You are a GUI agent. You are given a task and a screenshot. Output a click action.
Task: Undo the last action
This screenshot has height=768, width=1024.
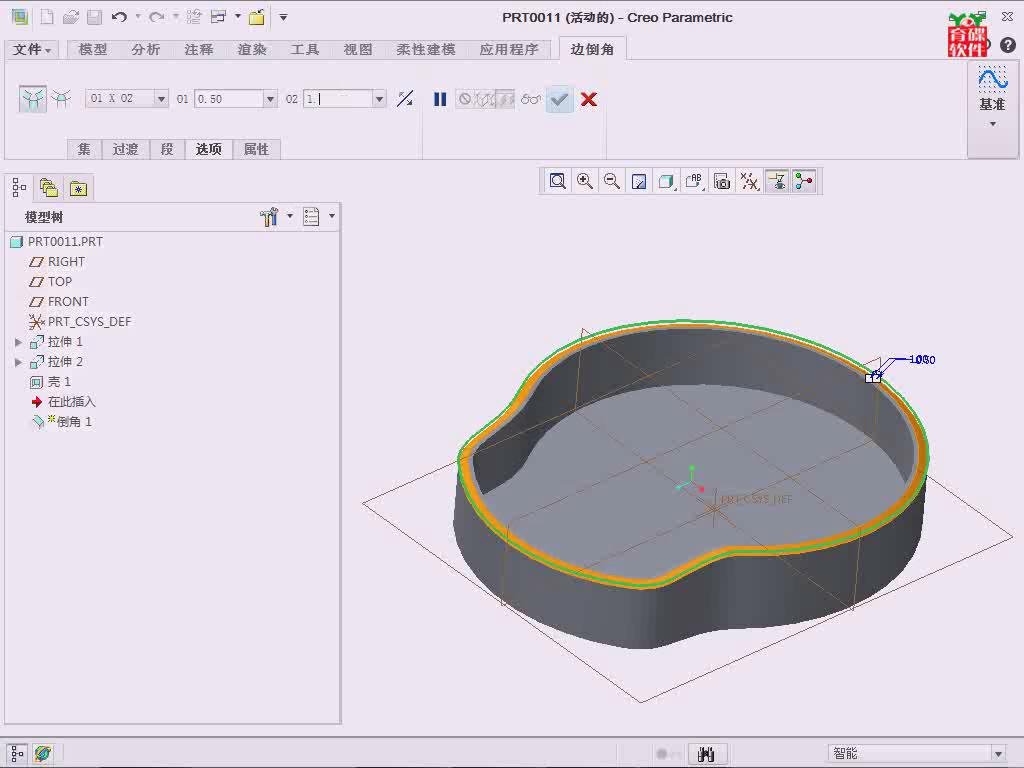(x=120, y=17)
